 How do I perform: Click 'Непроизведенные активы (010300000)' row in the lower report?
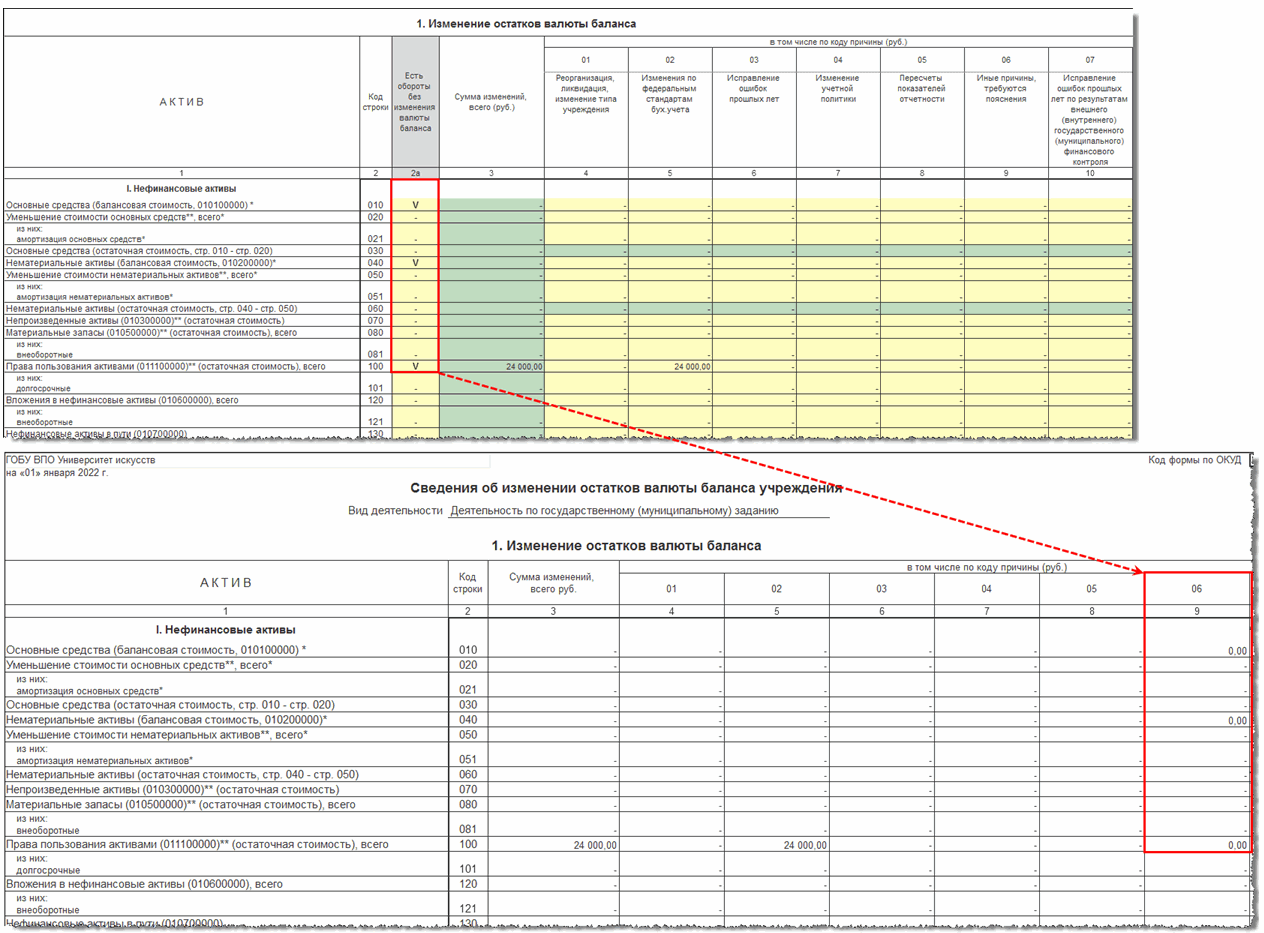pyautogui.click(x=172, y=790)
